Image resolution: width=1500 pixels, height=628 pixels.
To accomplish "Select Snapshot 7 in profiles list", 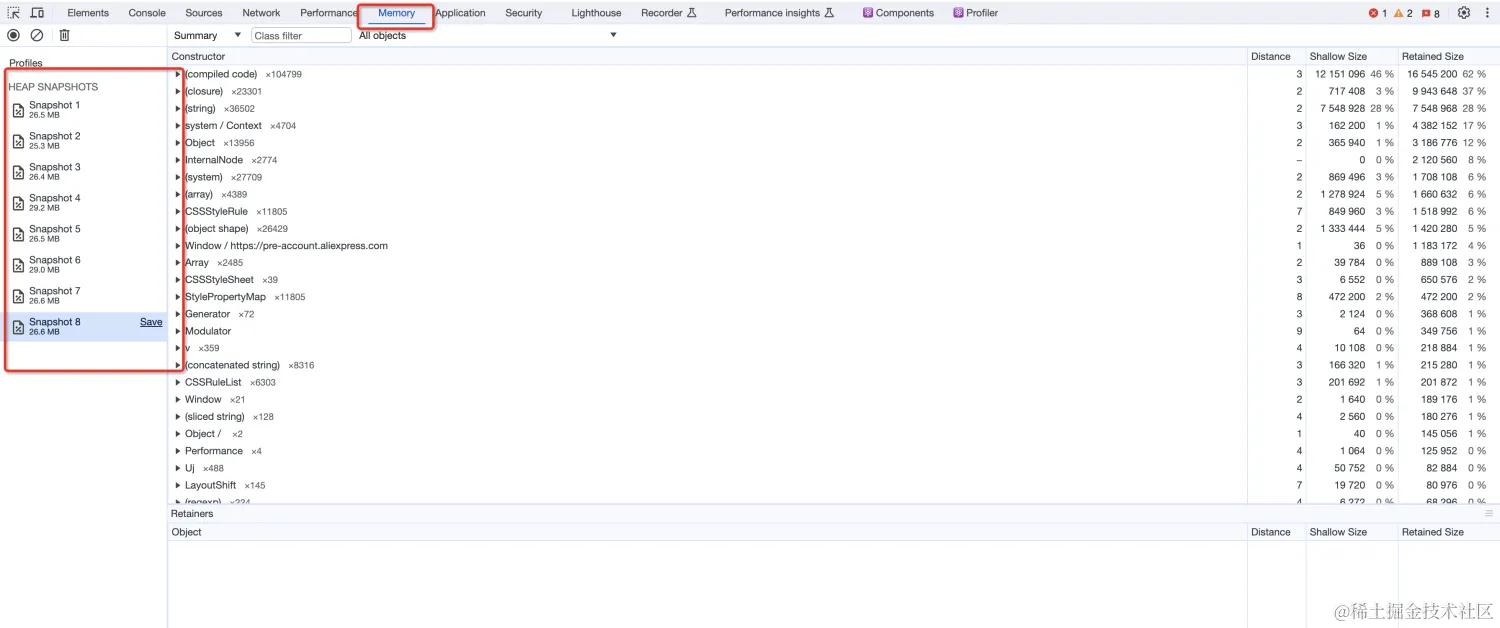I will click(85, 295).
